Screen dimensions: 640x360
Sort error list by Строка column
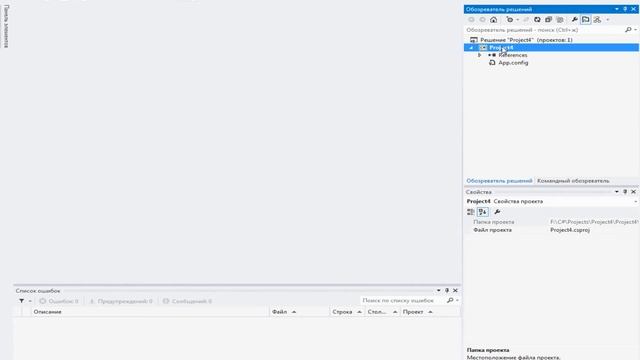coord(347,312)
